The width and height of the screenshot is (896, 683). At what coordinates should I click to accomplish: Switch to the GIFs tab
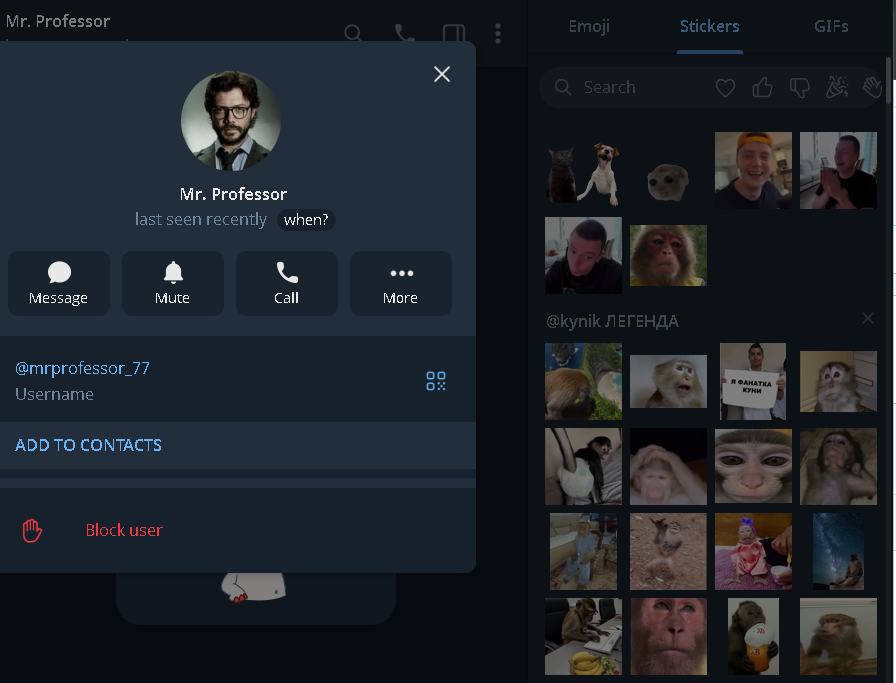[831, 26]
